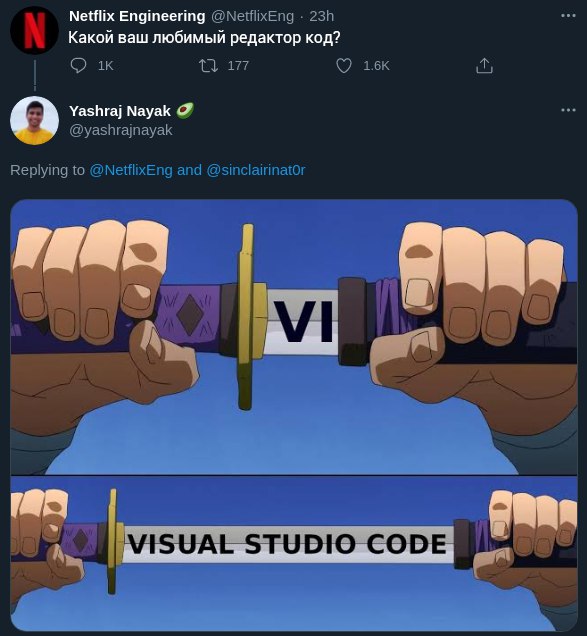Click the share upload icon
The image size is (587, 636).
(x=484, y=65)
